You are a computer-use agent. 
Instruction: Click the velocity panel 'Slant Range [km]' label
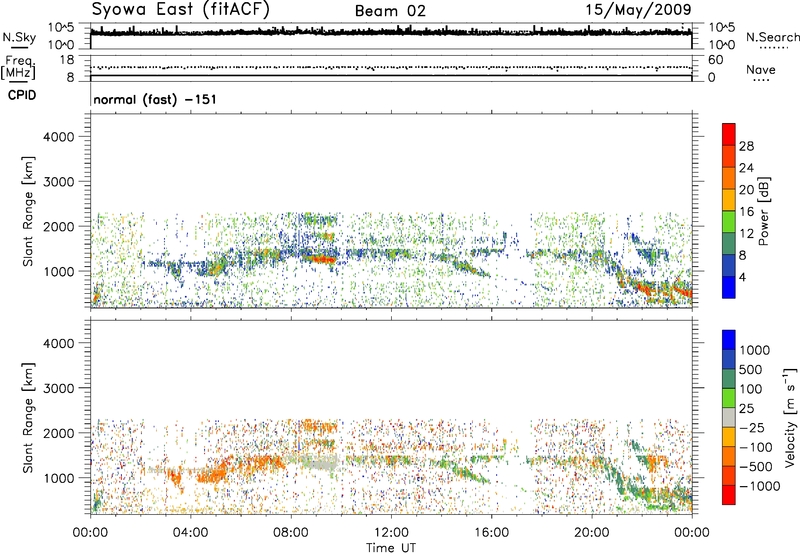click(x=28, y=418)
